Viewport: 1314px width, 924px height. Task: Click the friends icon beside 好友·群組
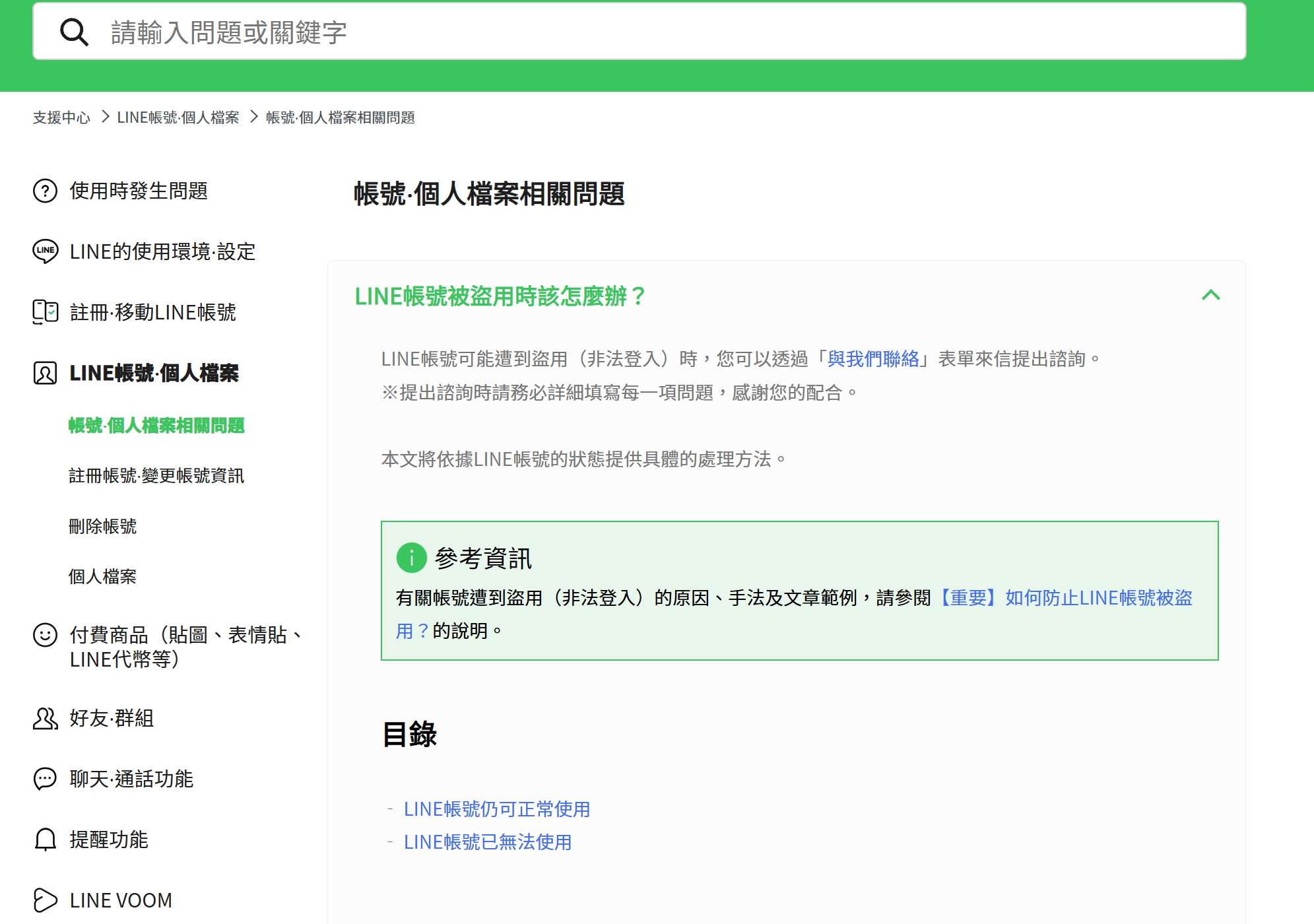point(45,718)
